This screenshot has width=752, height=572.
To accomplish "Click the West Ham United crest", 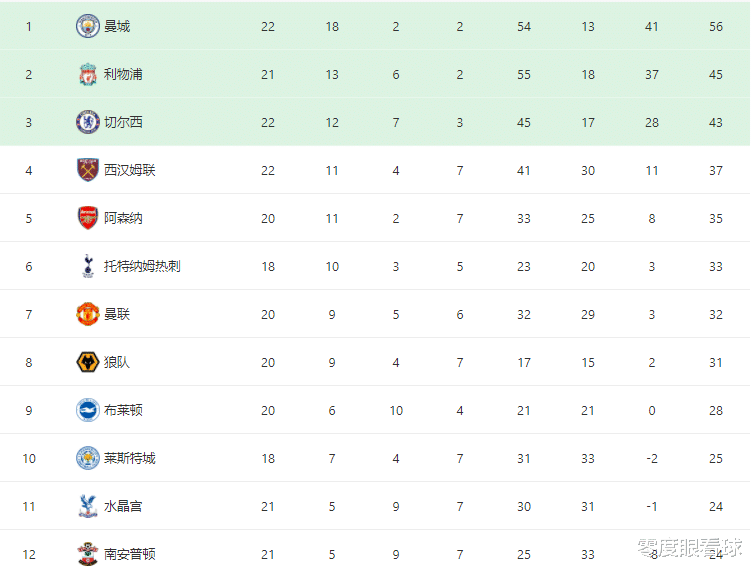I will [88, 170].
